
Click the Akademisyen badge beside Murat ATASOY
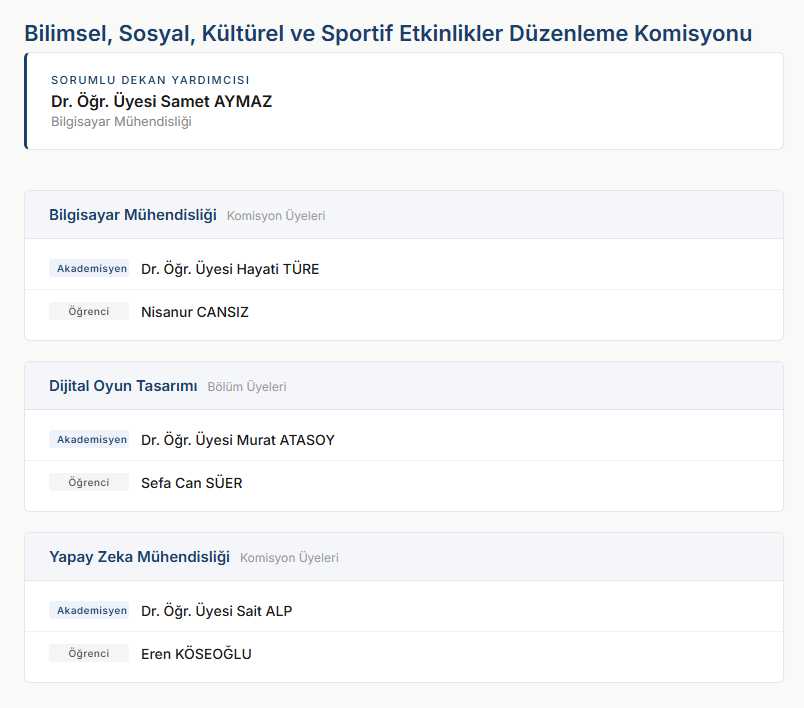click(91, 440)
